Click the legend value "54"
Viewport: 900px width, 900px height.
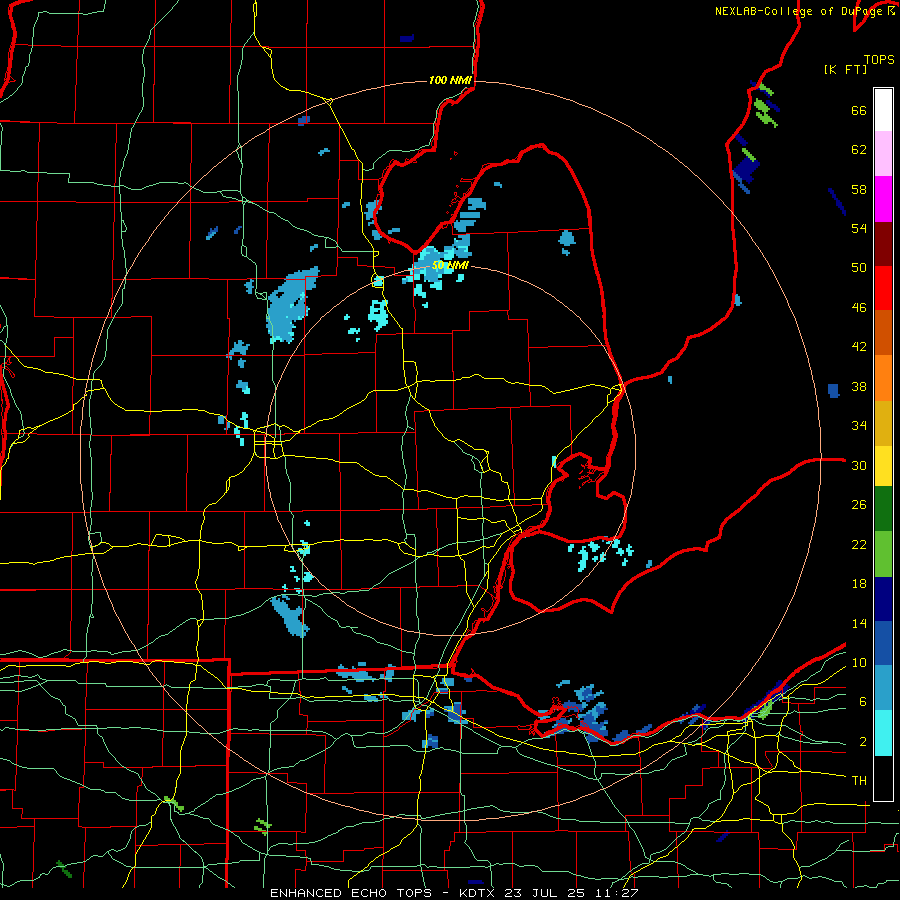pos(859,228)
